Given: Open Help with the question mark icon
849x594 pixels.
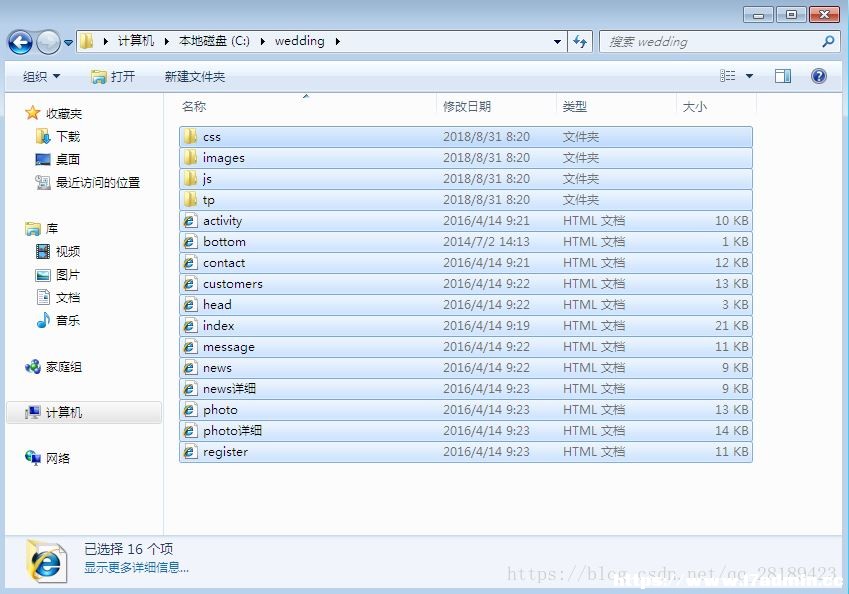Looking at the screenshot, I should pyautogui.click(x=819, y=76).
